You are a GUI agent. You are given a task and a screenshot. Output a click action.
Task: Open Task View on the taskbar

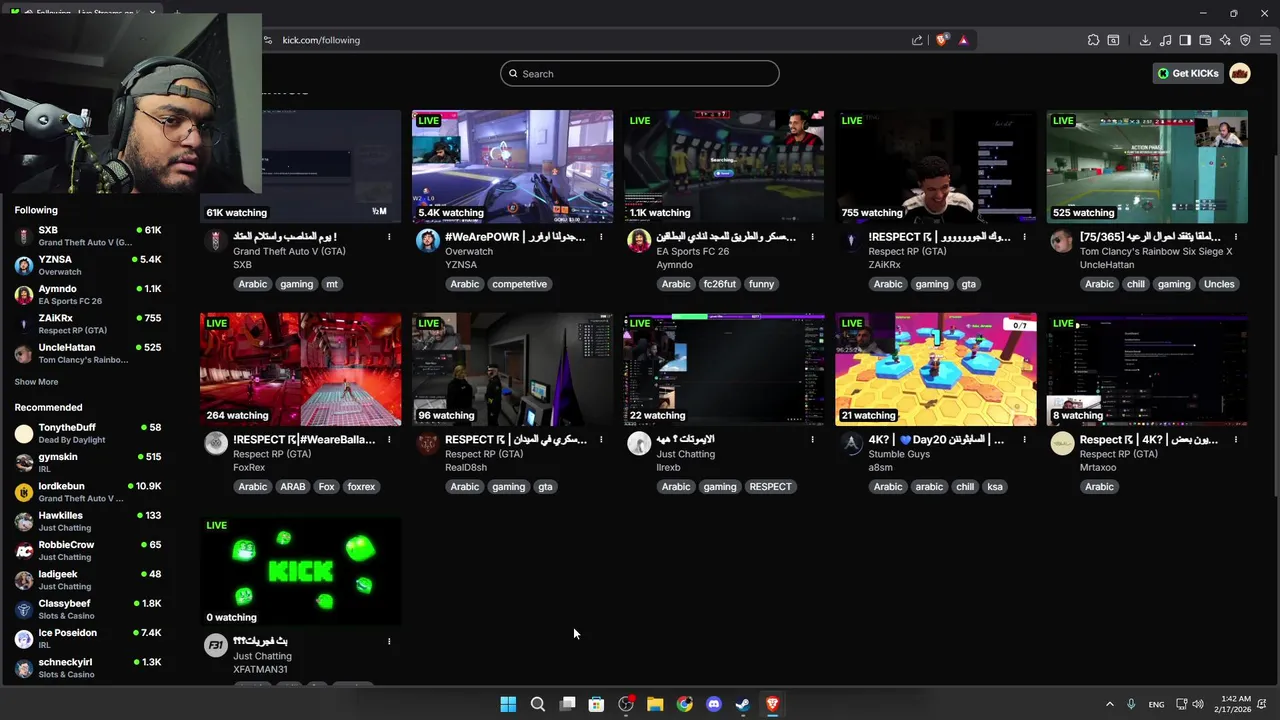click(567, 704)
